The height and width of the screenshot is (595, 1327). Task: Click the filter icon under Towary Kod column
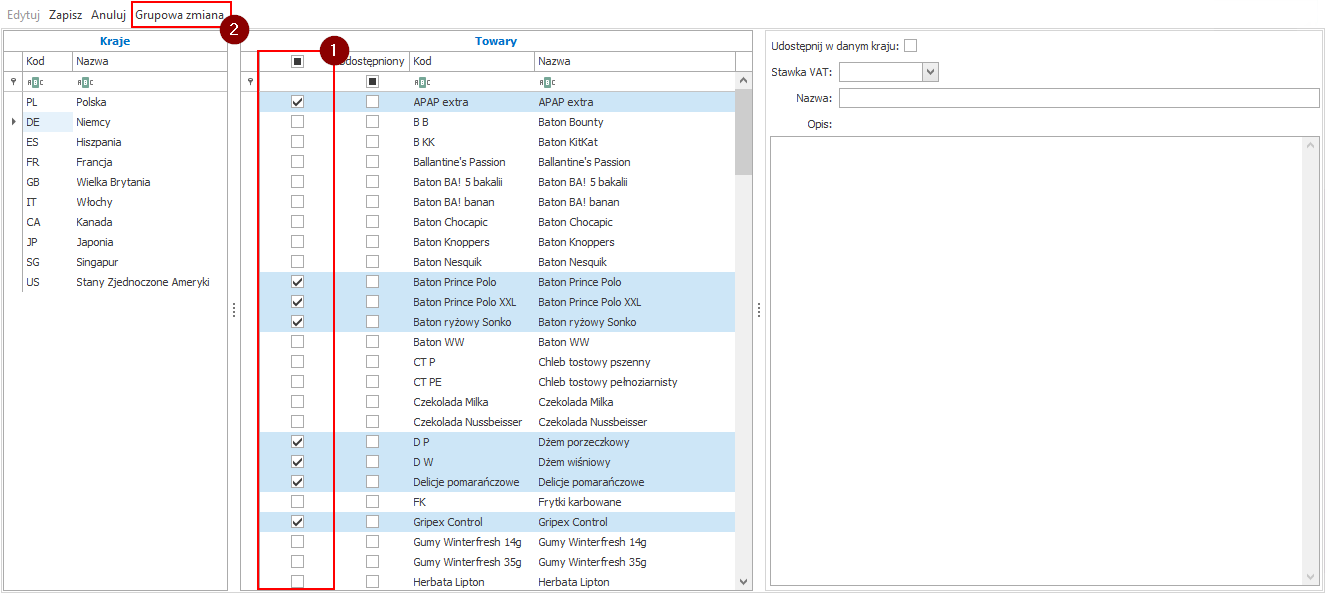tap(421, 82)
